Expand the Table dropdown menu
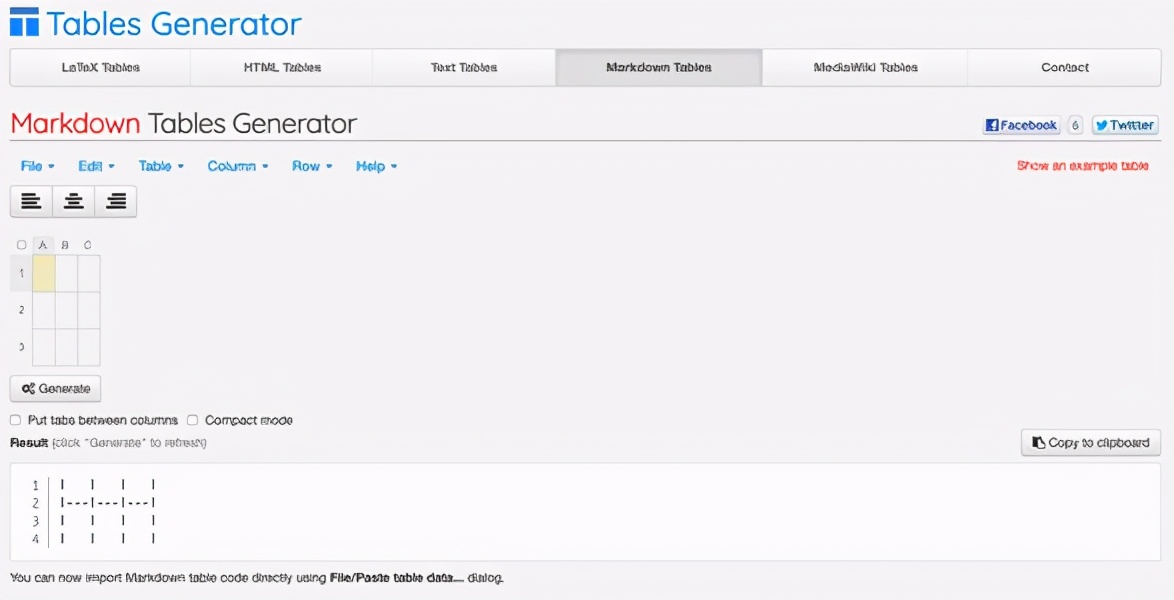This screenshot has width=1174, height=600. [161, 166]
